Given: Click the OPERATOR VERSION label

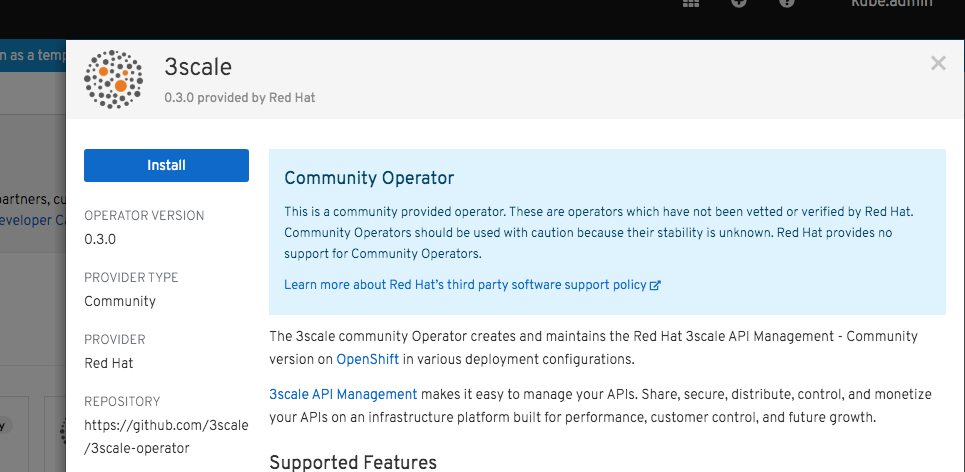Looking at the screenshot, I should coord(144,216).
